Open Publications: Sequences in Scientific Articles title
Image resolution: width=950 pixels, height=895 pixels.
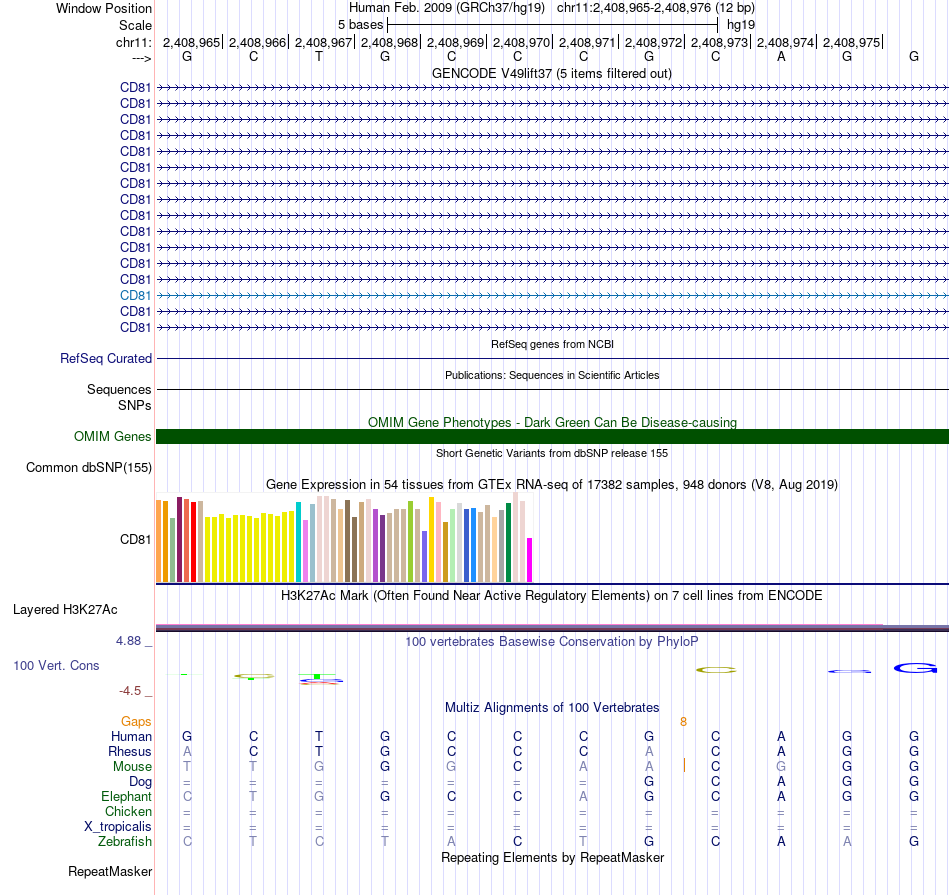coord(552,375)
